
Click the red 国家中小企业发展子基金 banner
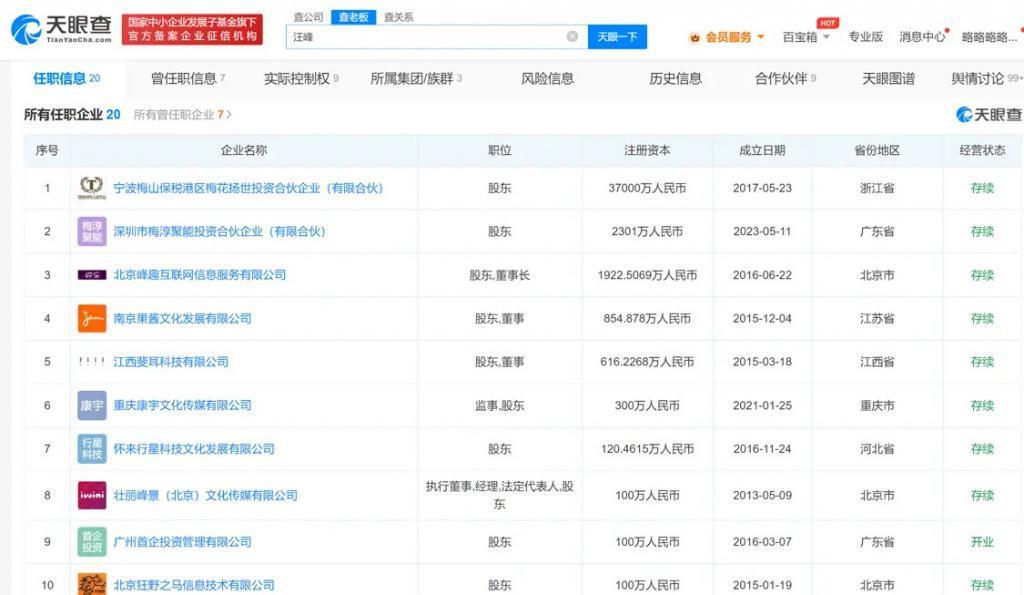[x=192, y=29]
